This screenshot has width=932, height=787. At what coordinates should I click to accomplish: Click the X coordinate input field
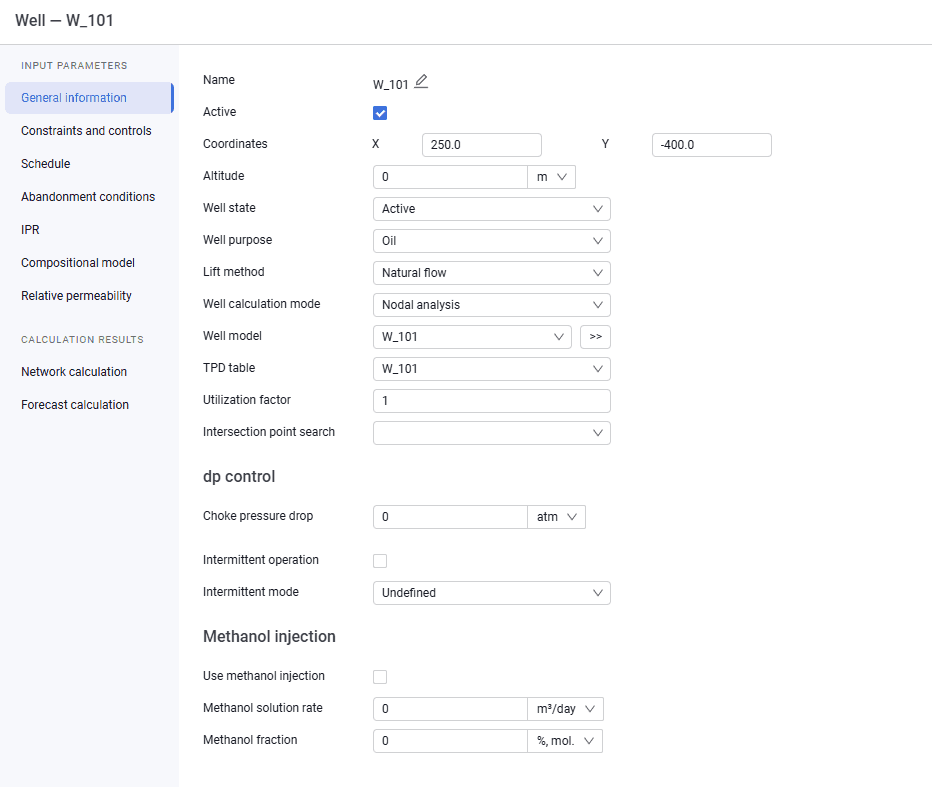[481, 145]
